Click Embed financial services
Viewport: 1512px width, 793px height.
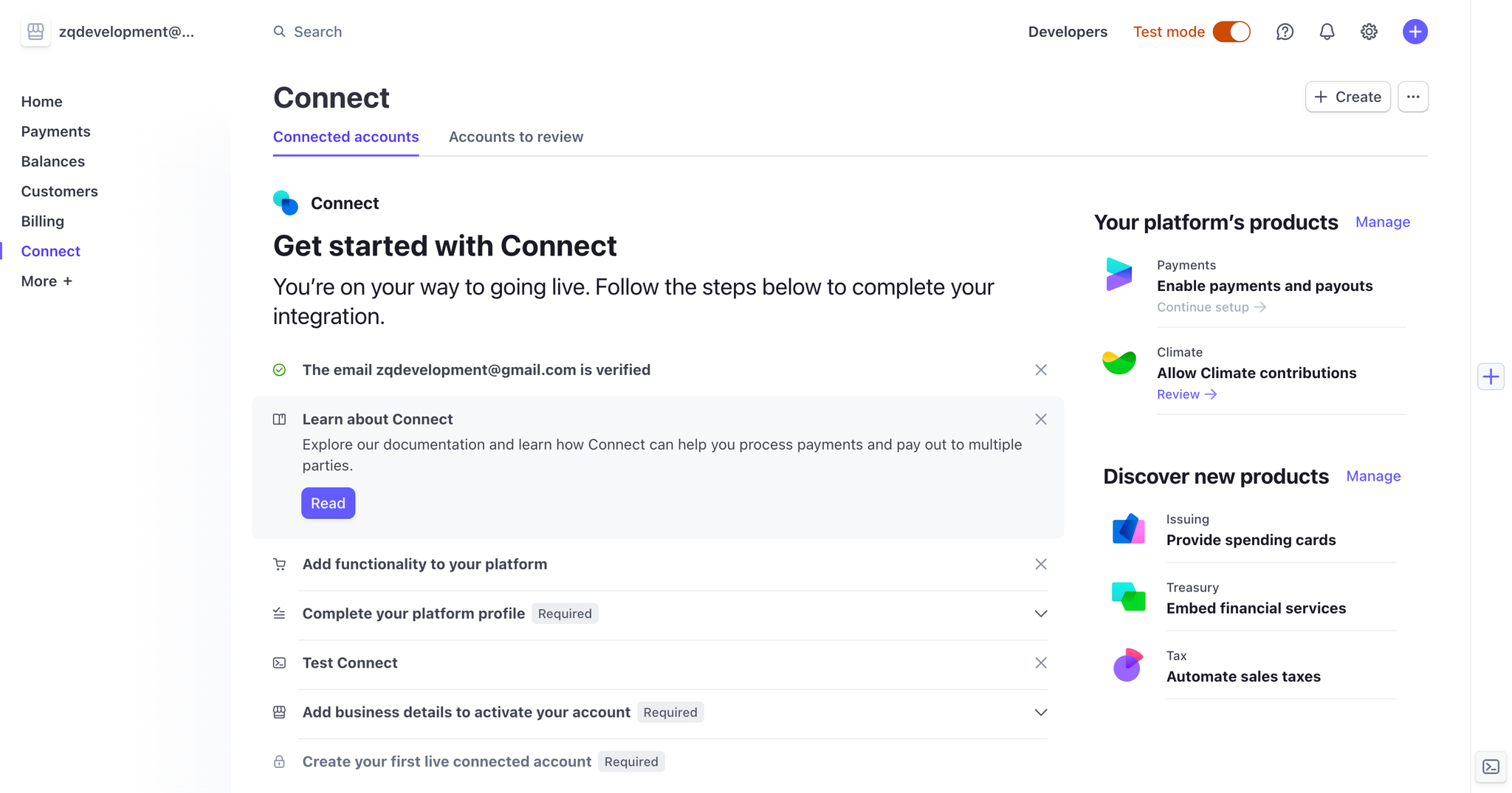point(1256,608)
